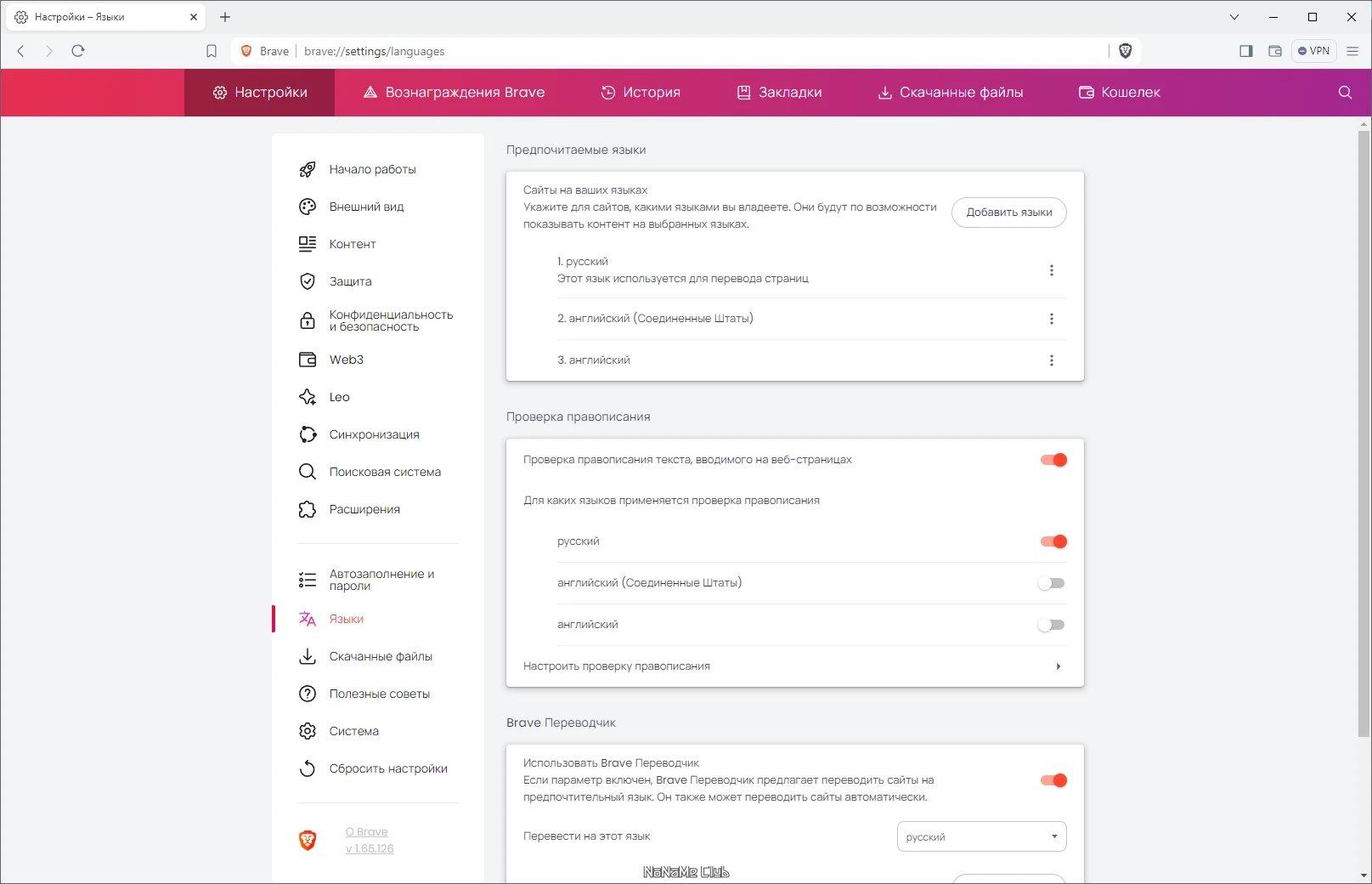The height and width of the screenshot is (884, 1372).
Task: Select the Настройки – Языки browser tab
Action: coord(106,17)
